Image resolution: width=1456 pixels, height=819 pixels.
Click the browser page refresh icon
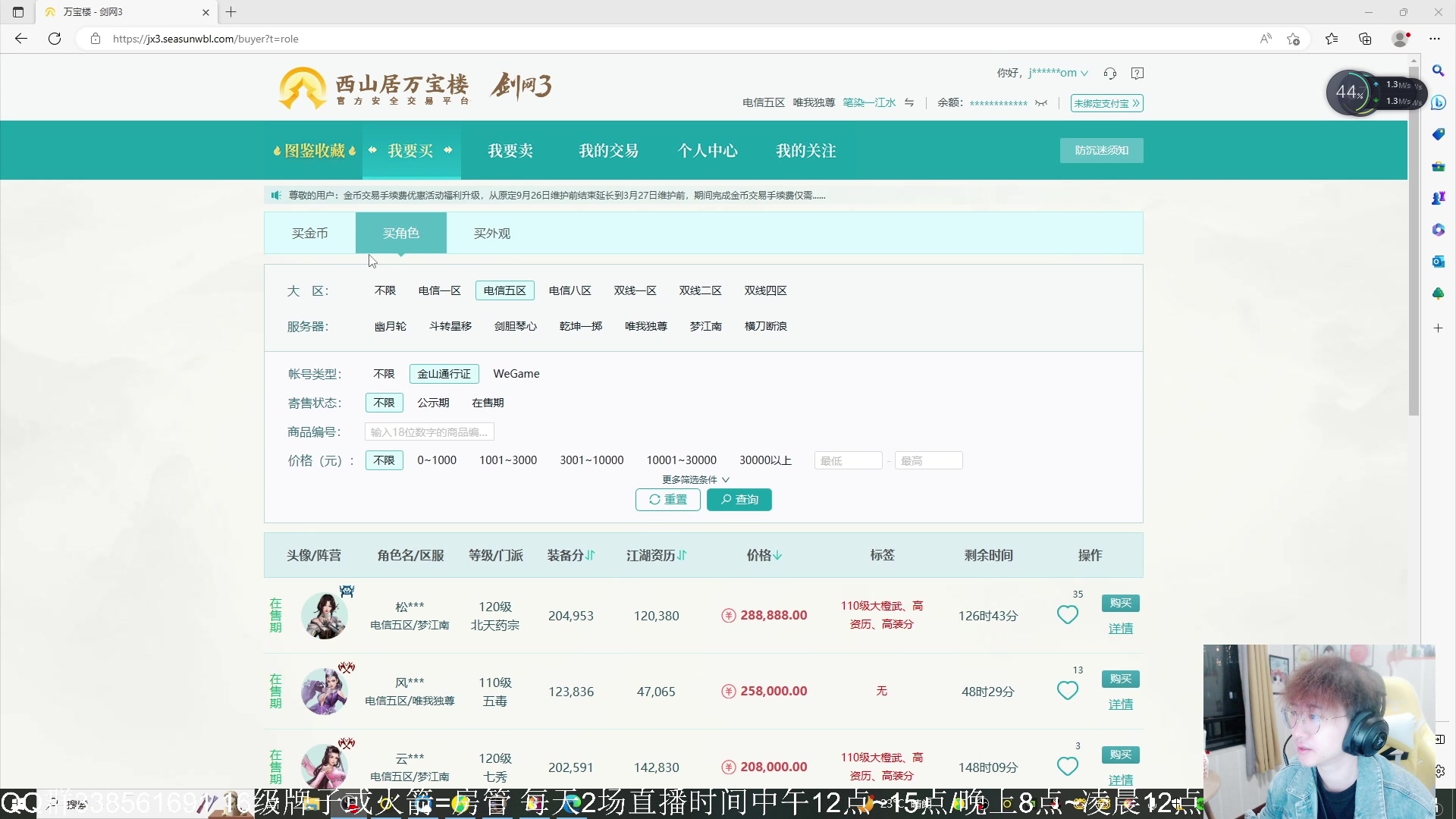[55, 39]
